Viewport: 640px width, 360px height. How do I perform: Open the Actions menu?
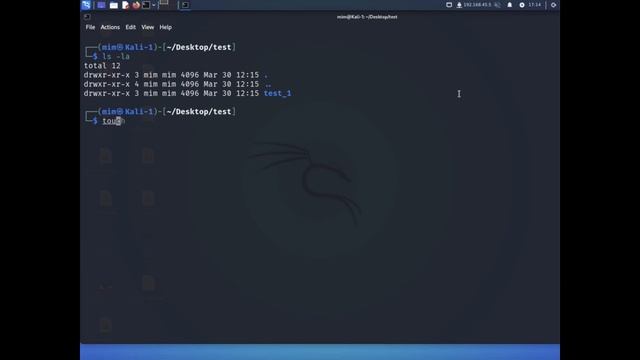point(110,27)
